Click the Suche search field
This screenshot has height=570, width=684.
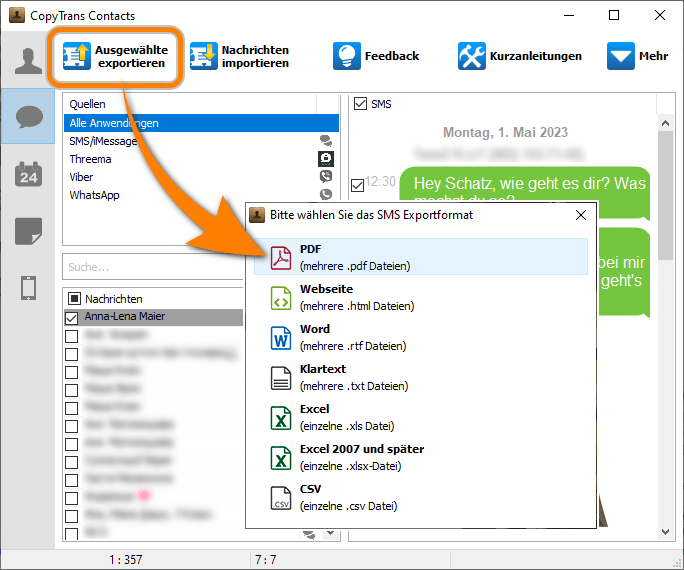pos(153,266)
